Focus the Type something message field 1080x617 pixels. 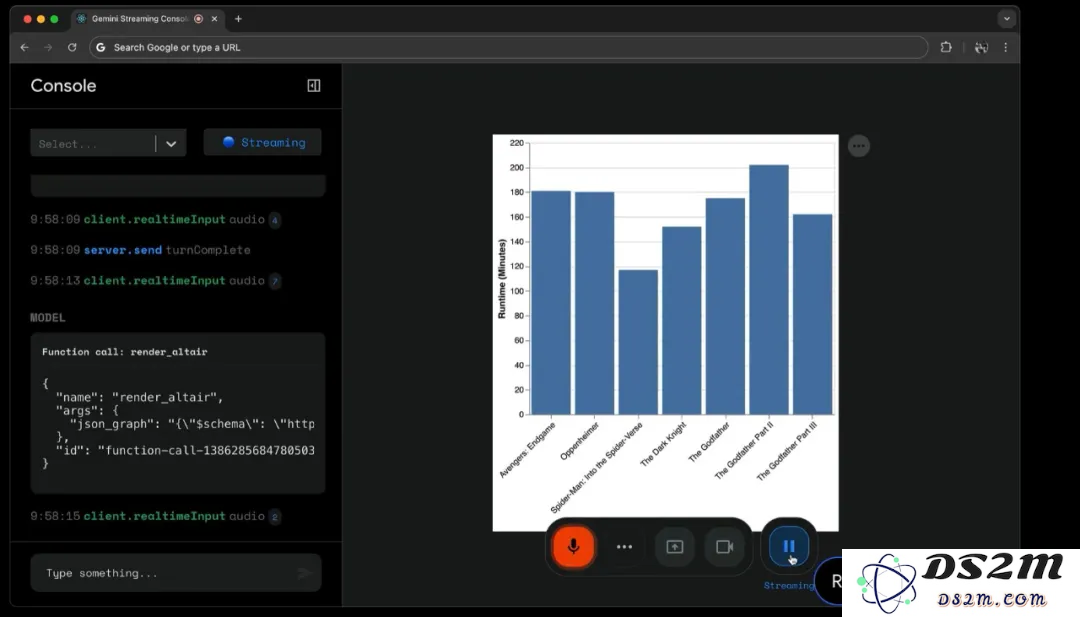point(176,573)
